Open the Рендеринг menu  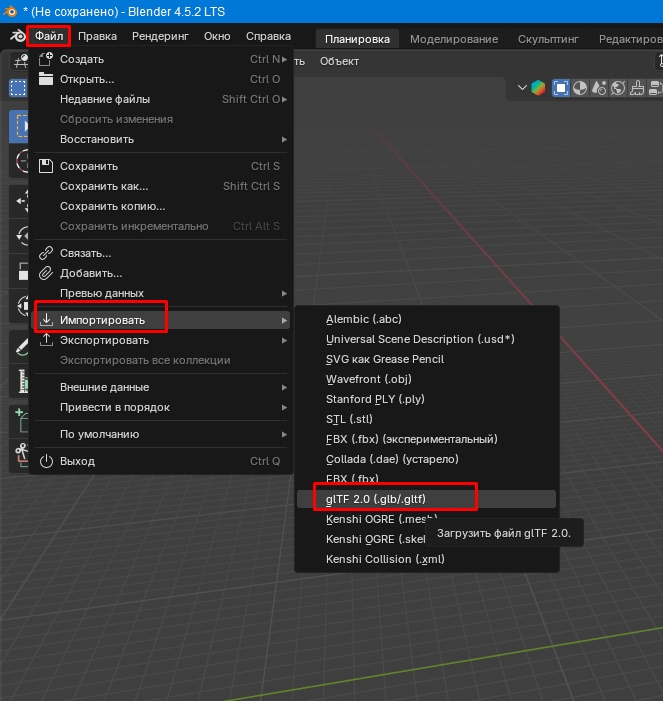(160, 36)
